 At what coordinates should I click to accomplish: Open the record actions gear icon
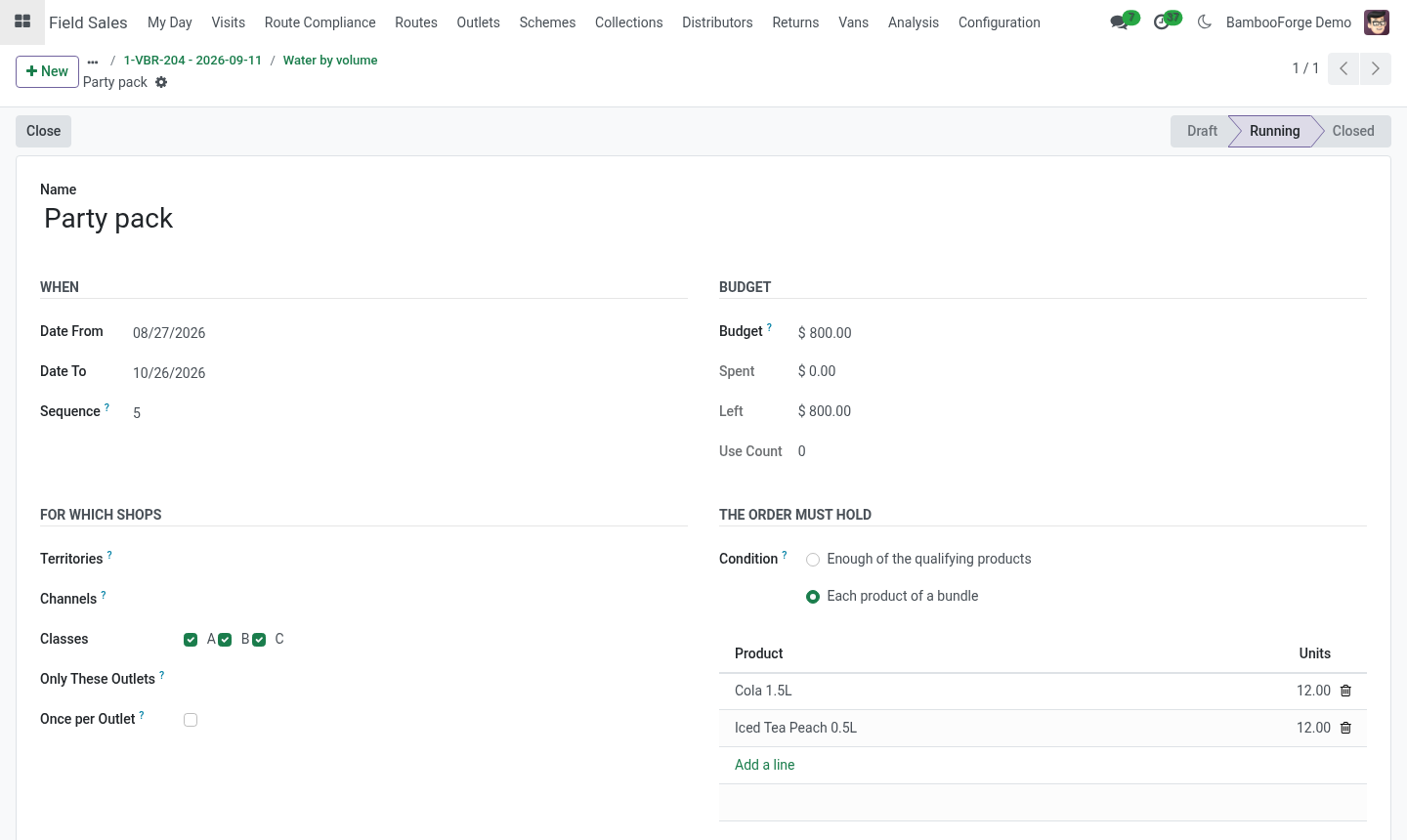(161, 82)
